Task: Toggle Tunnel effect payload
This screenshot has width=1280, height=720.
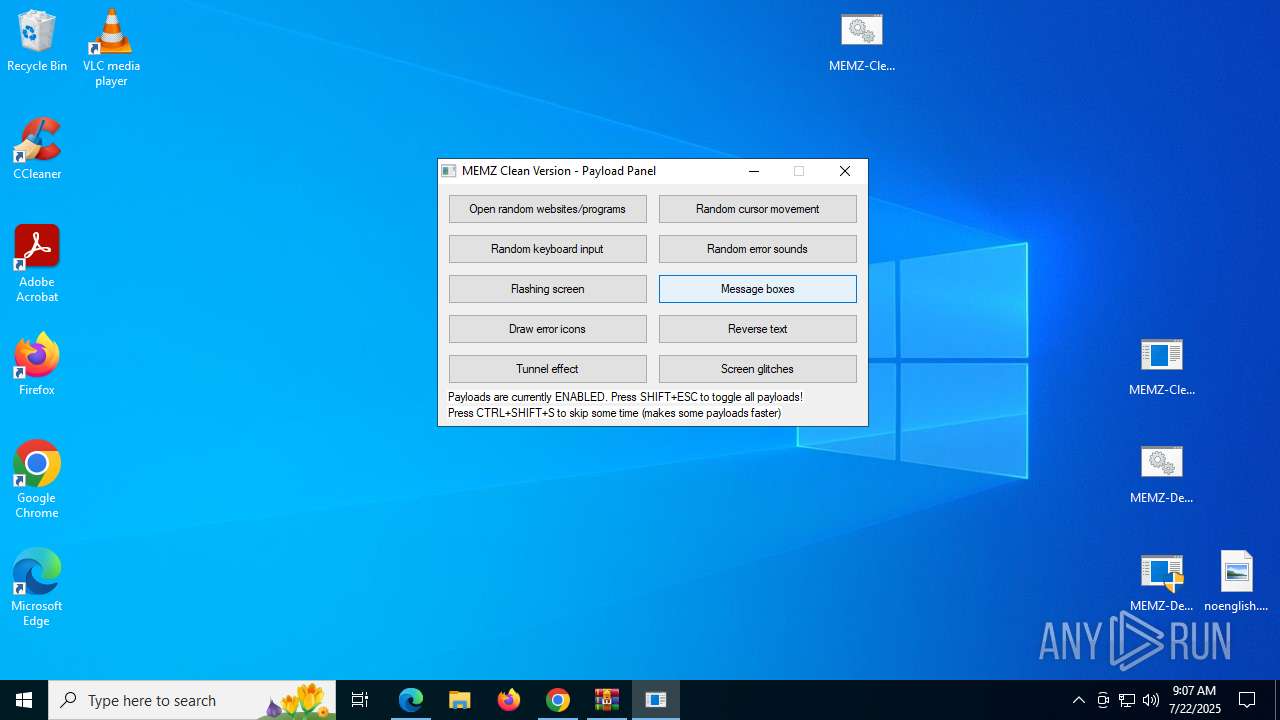Action: (x=548, y=369)
